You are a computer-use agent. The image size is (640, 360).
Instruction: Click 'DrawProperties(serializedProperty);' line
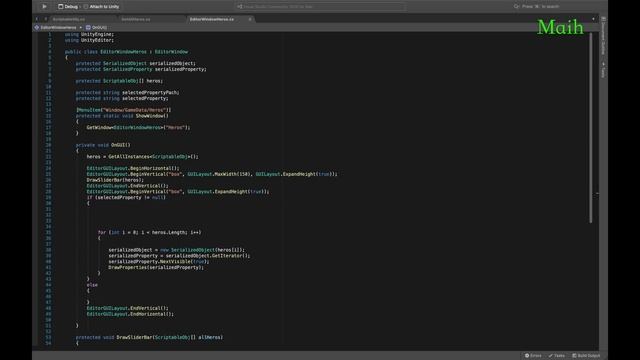156,267
